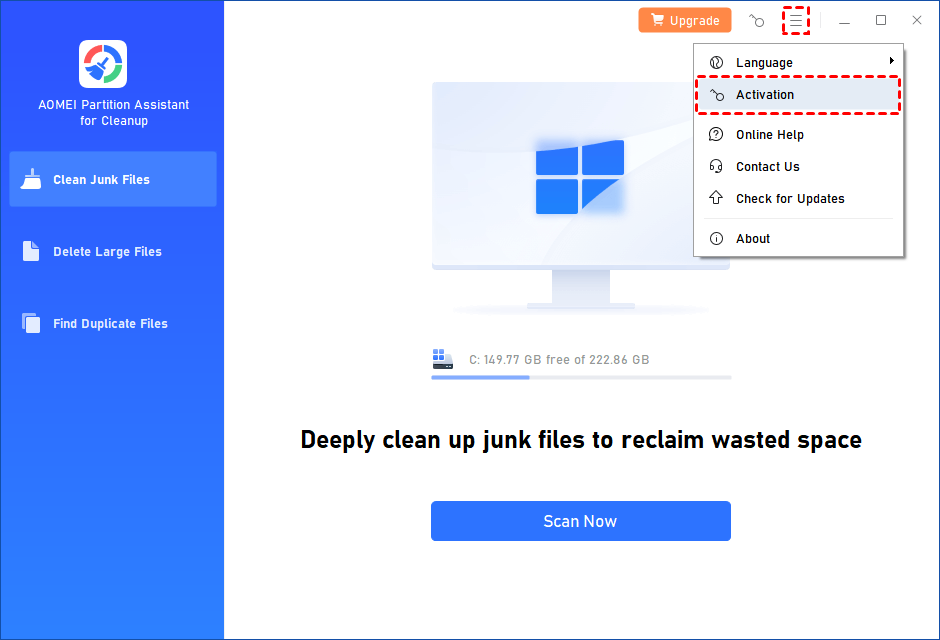Close the application window
This screenshot has height=640, width=940.
pos(917,20)
